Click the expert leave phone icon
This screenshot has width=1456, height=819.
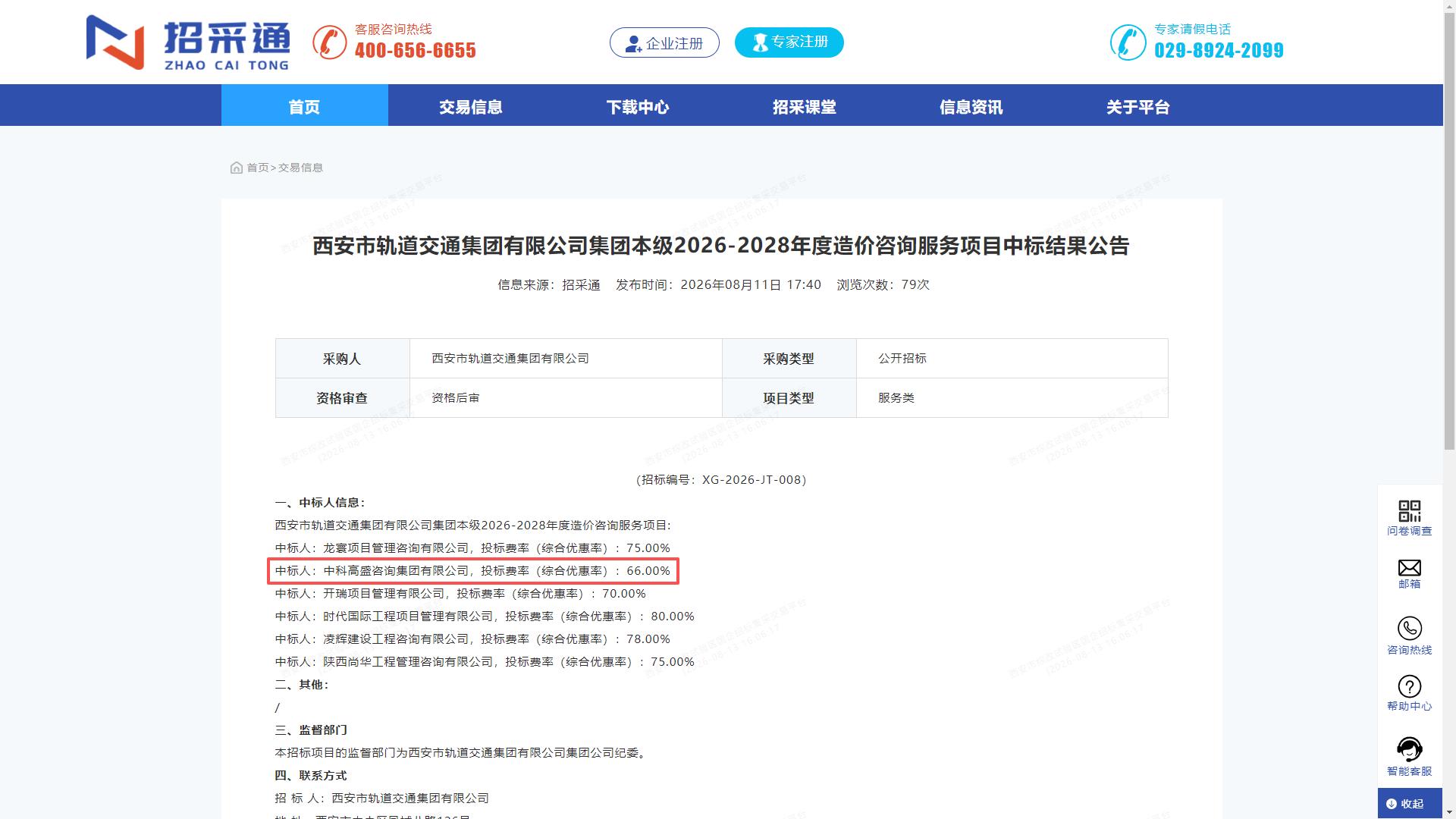click(1128, 42)
